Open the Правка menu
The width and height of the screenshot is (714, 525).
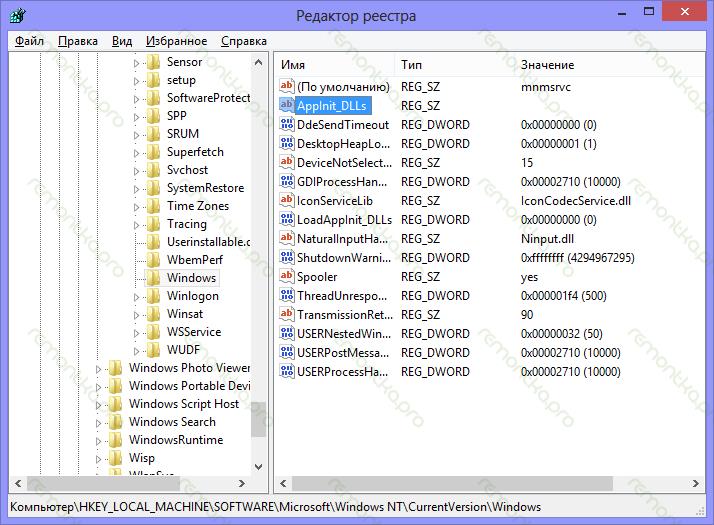click(78, 41)
